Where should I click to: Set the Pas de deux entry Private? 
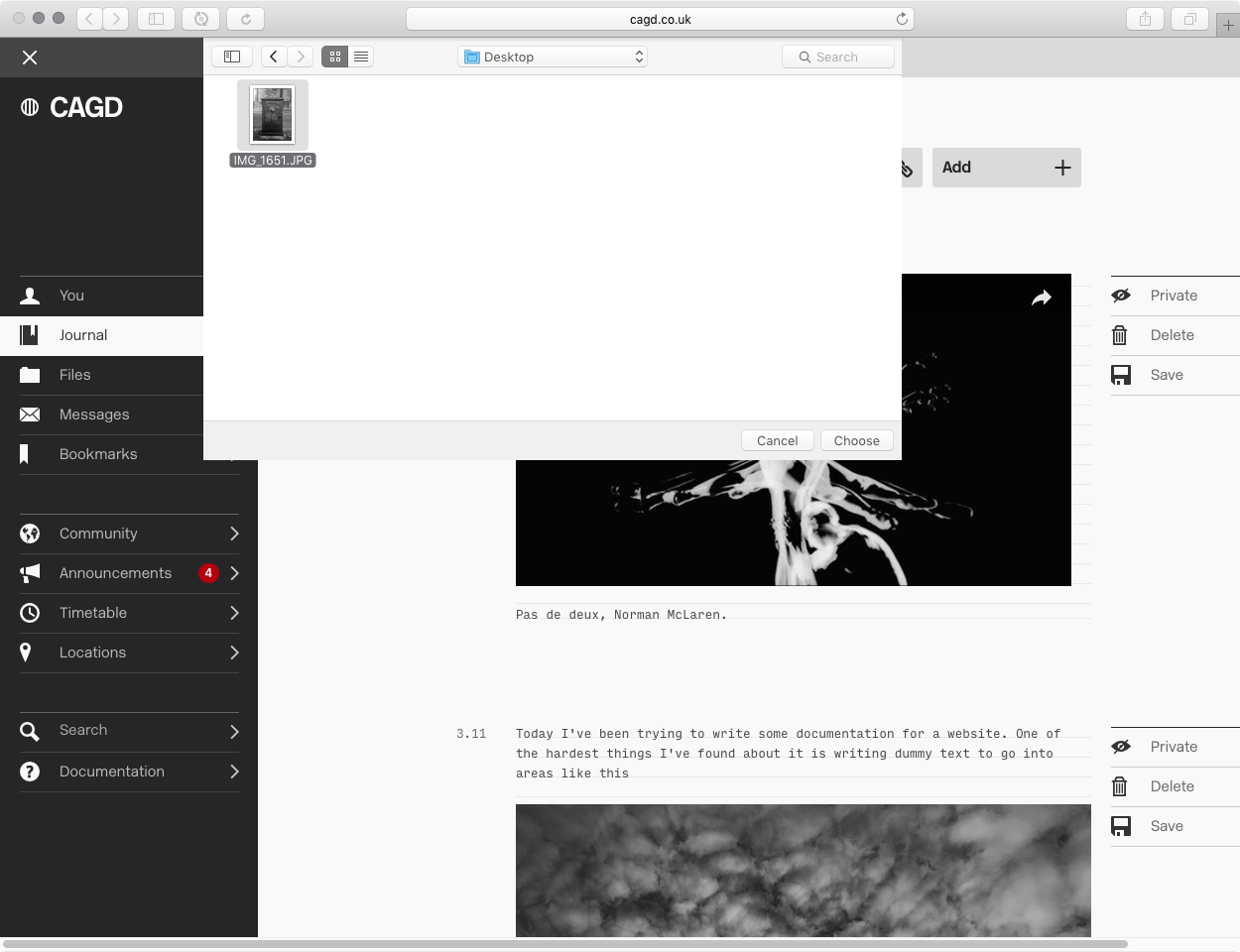coord(1176,296)
